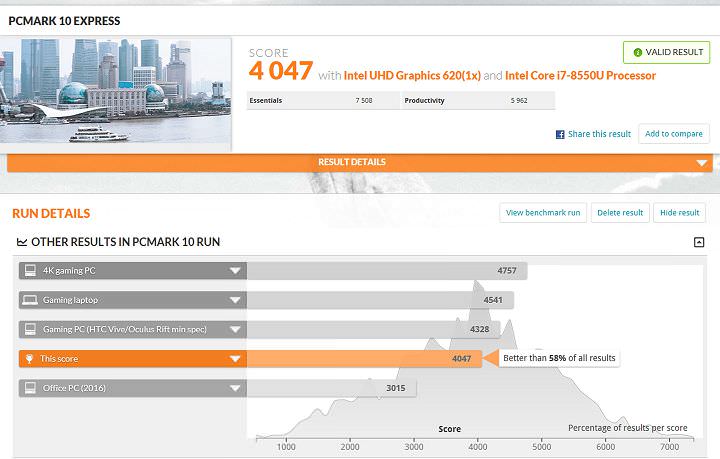Screen dimensions: 720x459
Task: Open the Office PC (2016) dropdown arrow
Action: [x=235, y=388]
